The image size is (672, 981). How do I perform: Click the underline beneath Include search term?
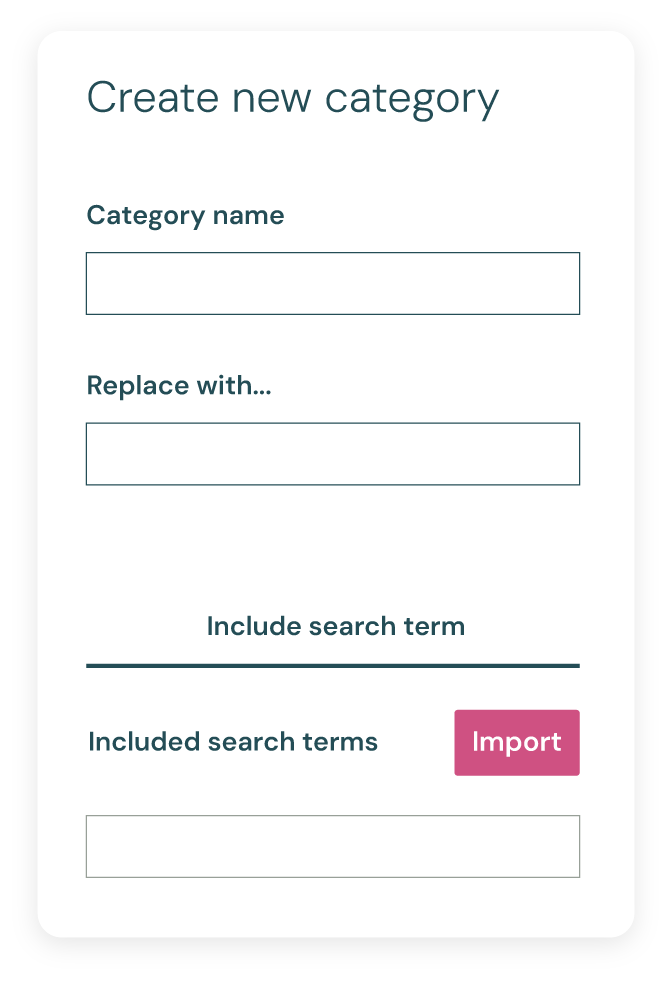(333, 663)
